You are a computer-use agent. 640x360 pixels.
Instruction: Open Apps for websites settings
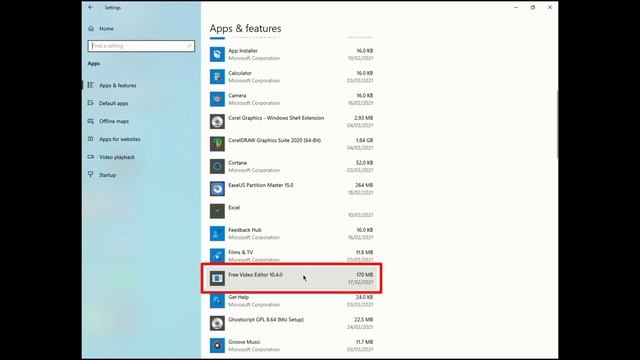[120, 139]
